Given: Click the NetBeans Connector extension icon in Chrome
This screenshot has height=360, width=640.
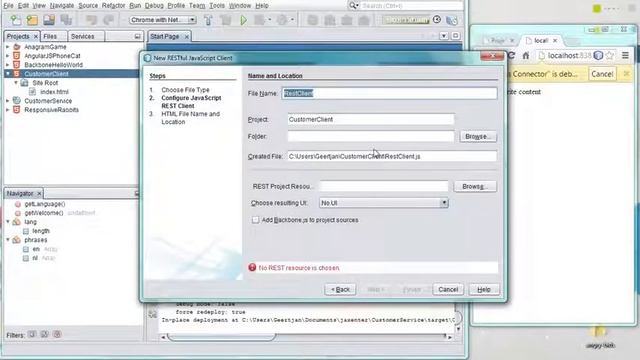Looking at the screenshot, I should click(598, 56).
